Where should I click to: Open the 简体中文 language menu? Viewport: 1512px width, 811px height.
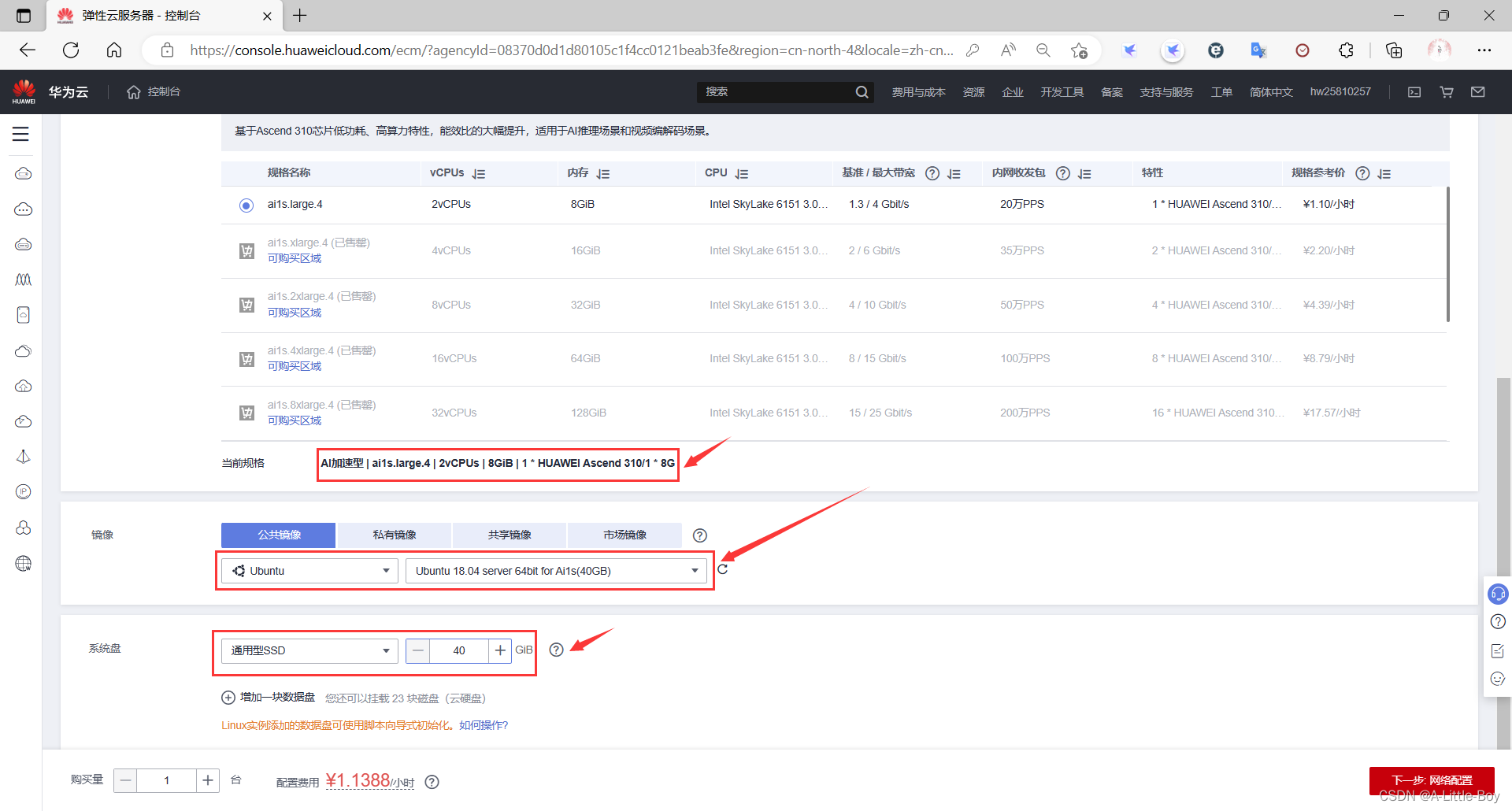click(x=1271, y=92)
